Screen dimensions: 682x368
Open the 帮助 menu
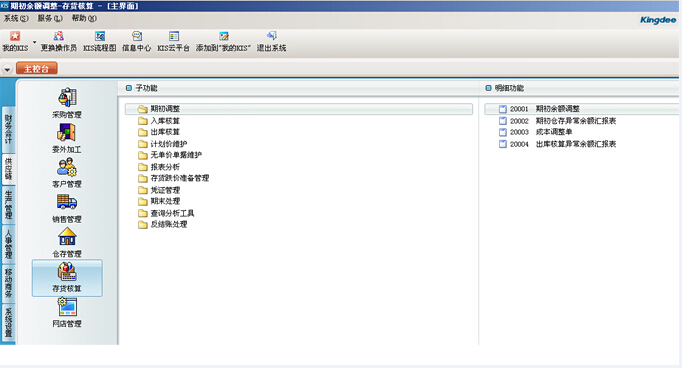pos(84,18)
